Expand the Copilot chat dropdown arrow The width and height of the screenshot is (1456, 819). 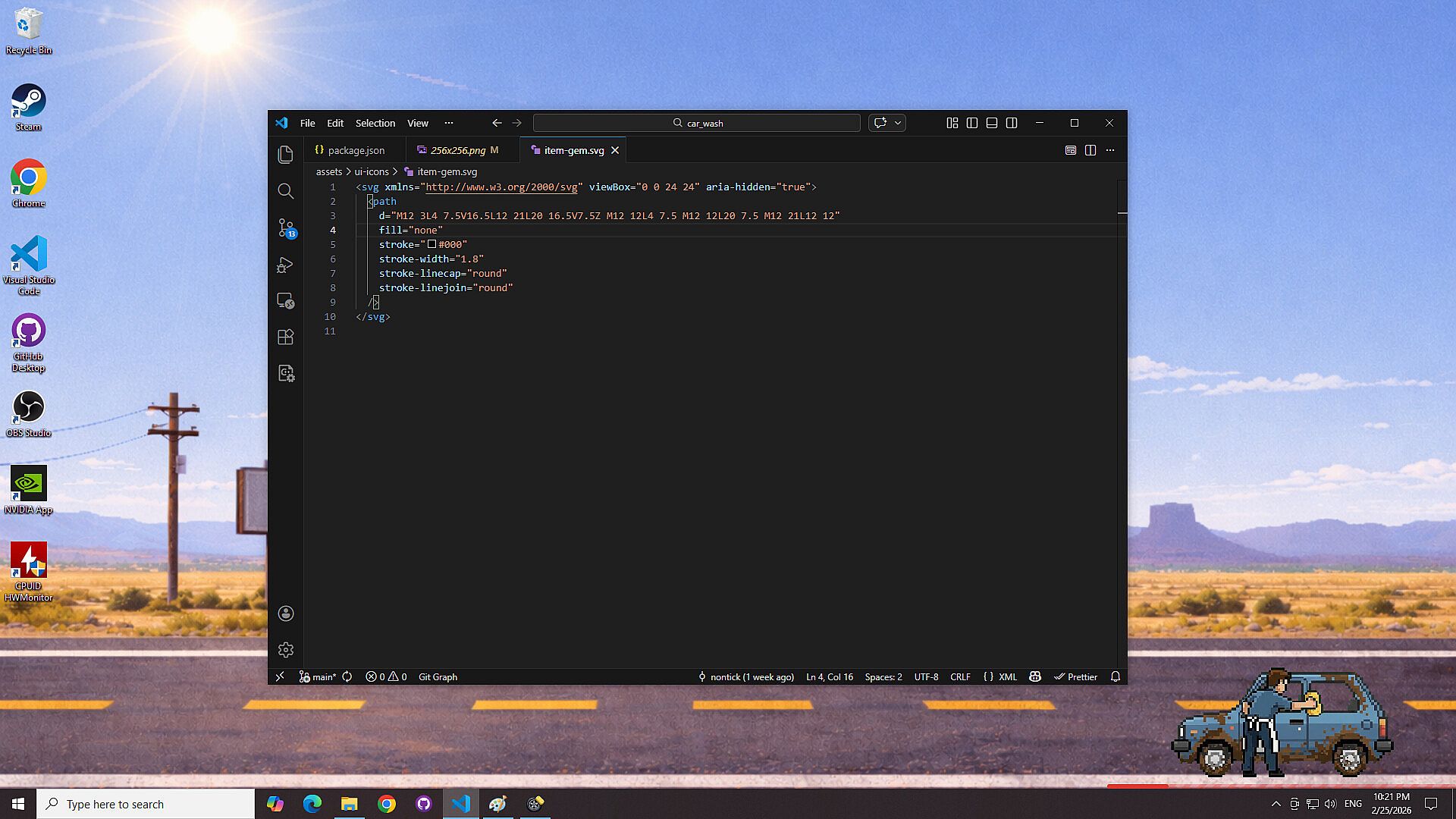pyautogui.click(x=898, y=123)
